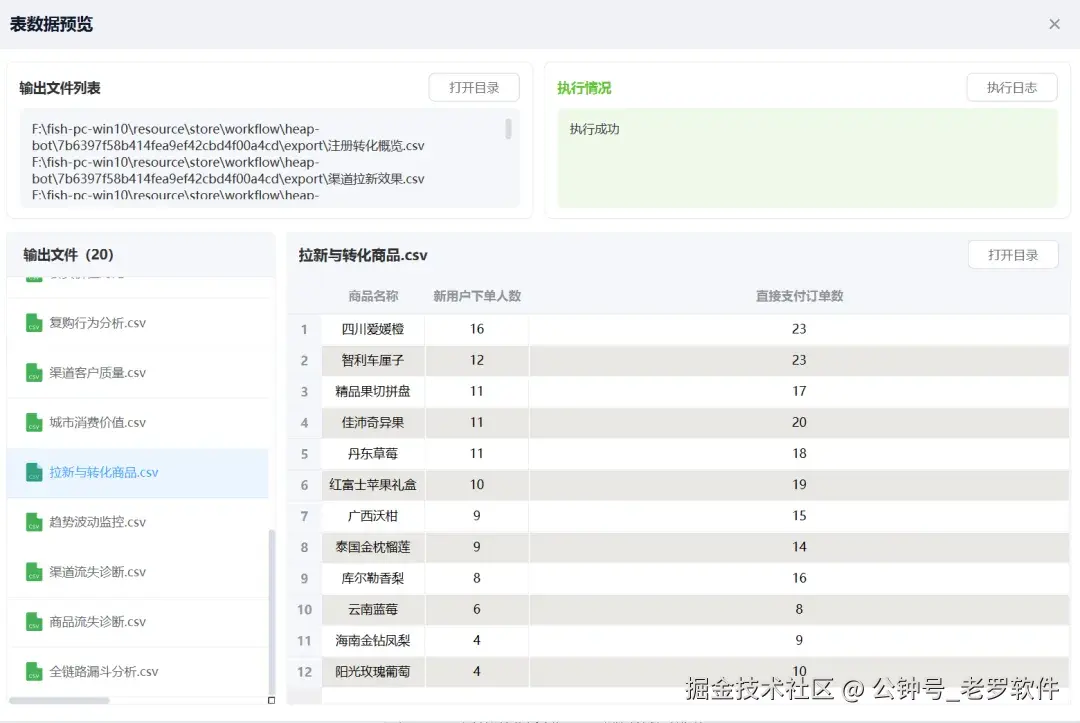This screenshot has height=723, width=1080.
Task: Select the 红富士苹果礼盒 cell
Action: point(373,485)
